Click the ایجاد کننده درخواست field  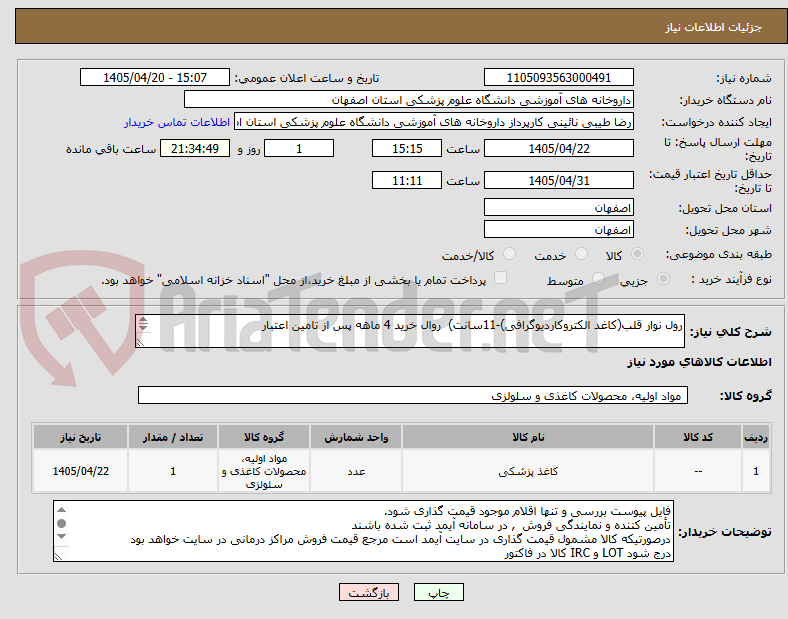click(x=434, y=122)
